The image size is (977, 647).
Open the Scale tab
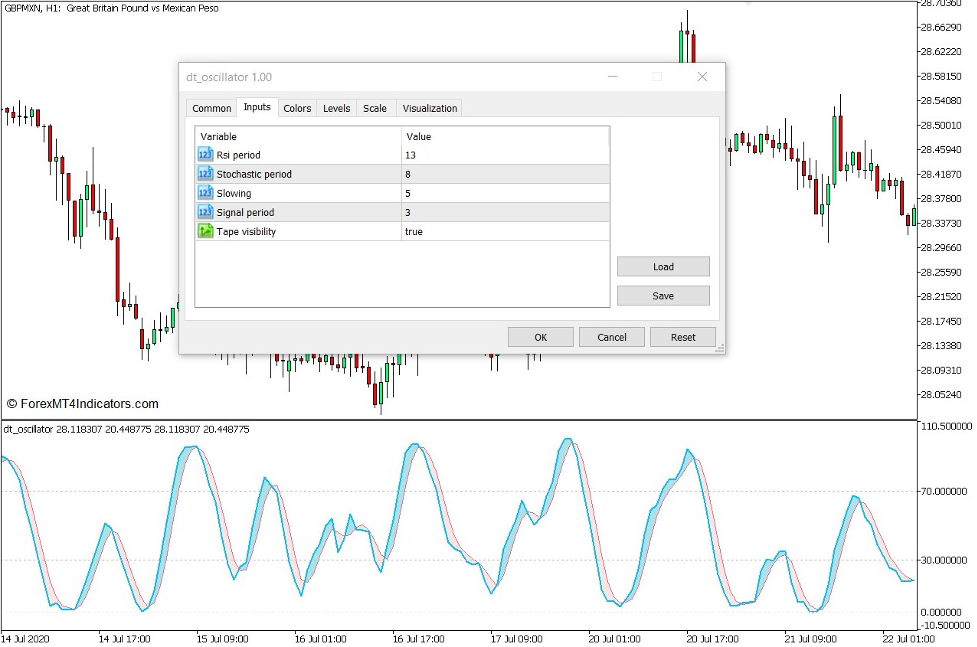(374, 108)
